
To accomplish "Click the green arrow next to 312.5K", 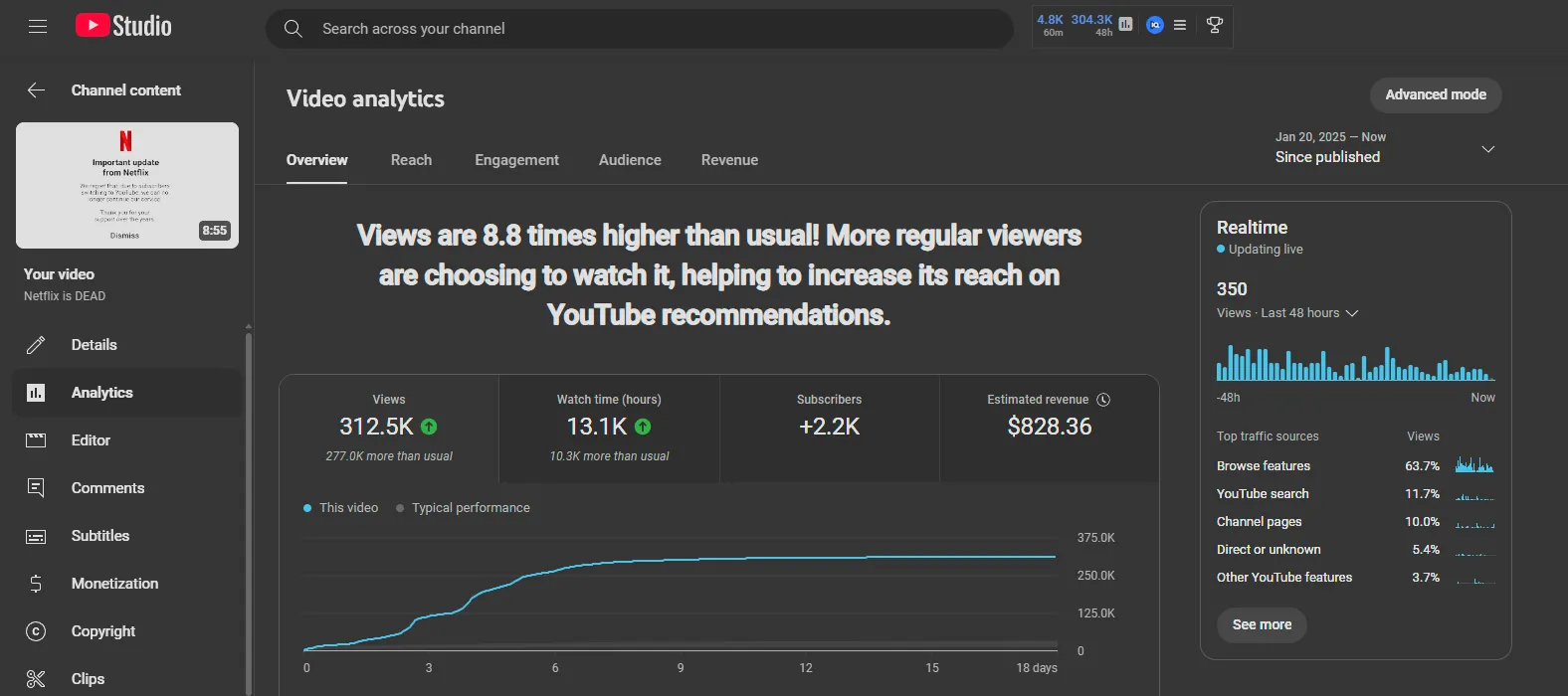I will pos(429,427).
